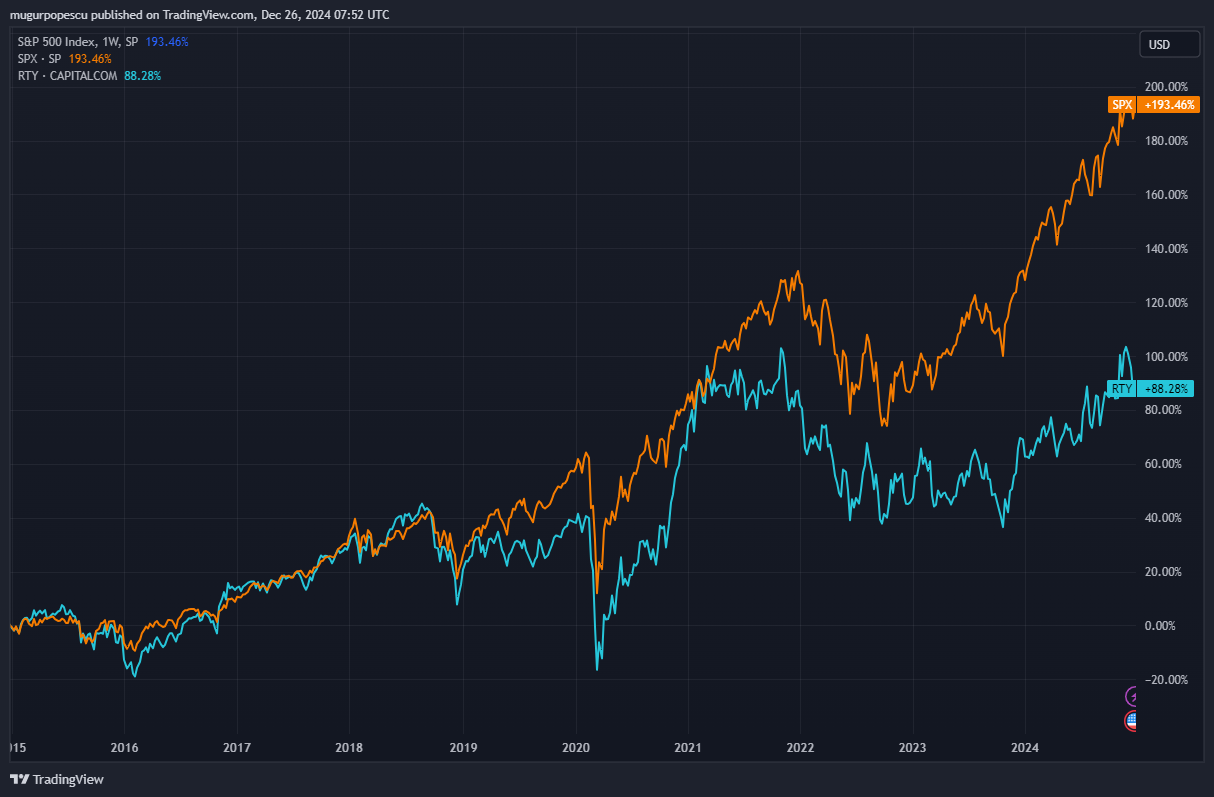This screenshot has width=1214, height=797.
Task: Open the USD currency selector
Action: click(1169, 45)
